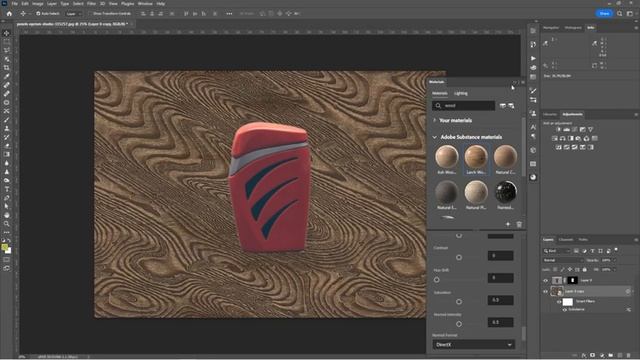Click the Layer 0 mask thumbnail
The image size is (640, 360).
point(573,280)
